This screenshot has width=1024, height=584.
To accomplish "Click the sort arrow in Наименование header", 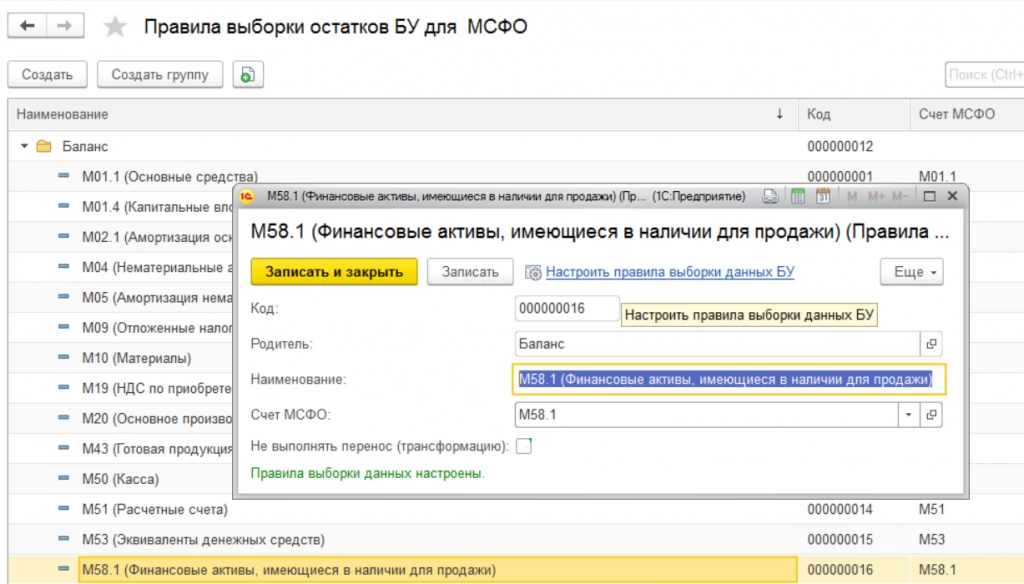I will tap(779, 114).
